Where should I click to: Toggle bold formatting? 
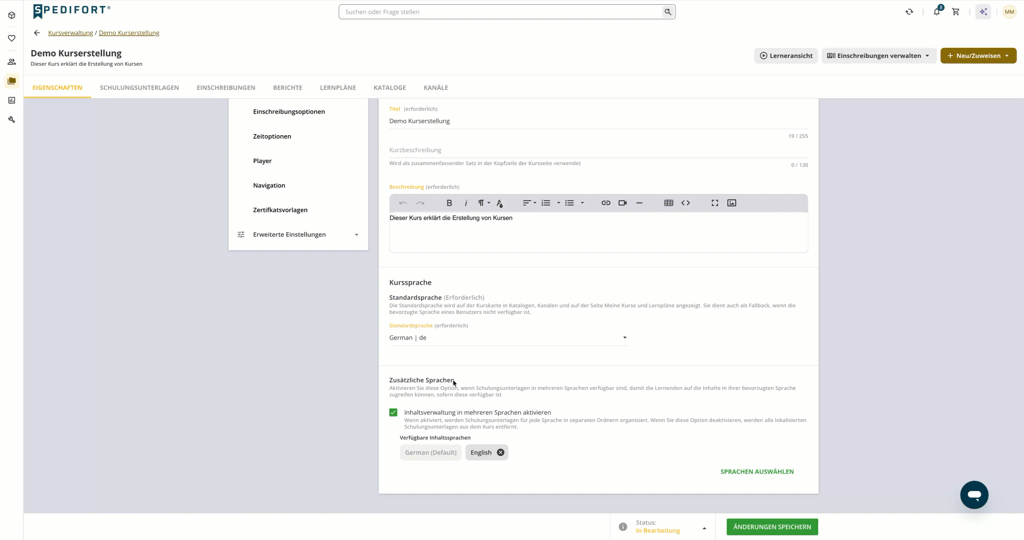[449, 203]
